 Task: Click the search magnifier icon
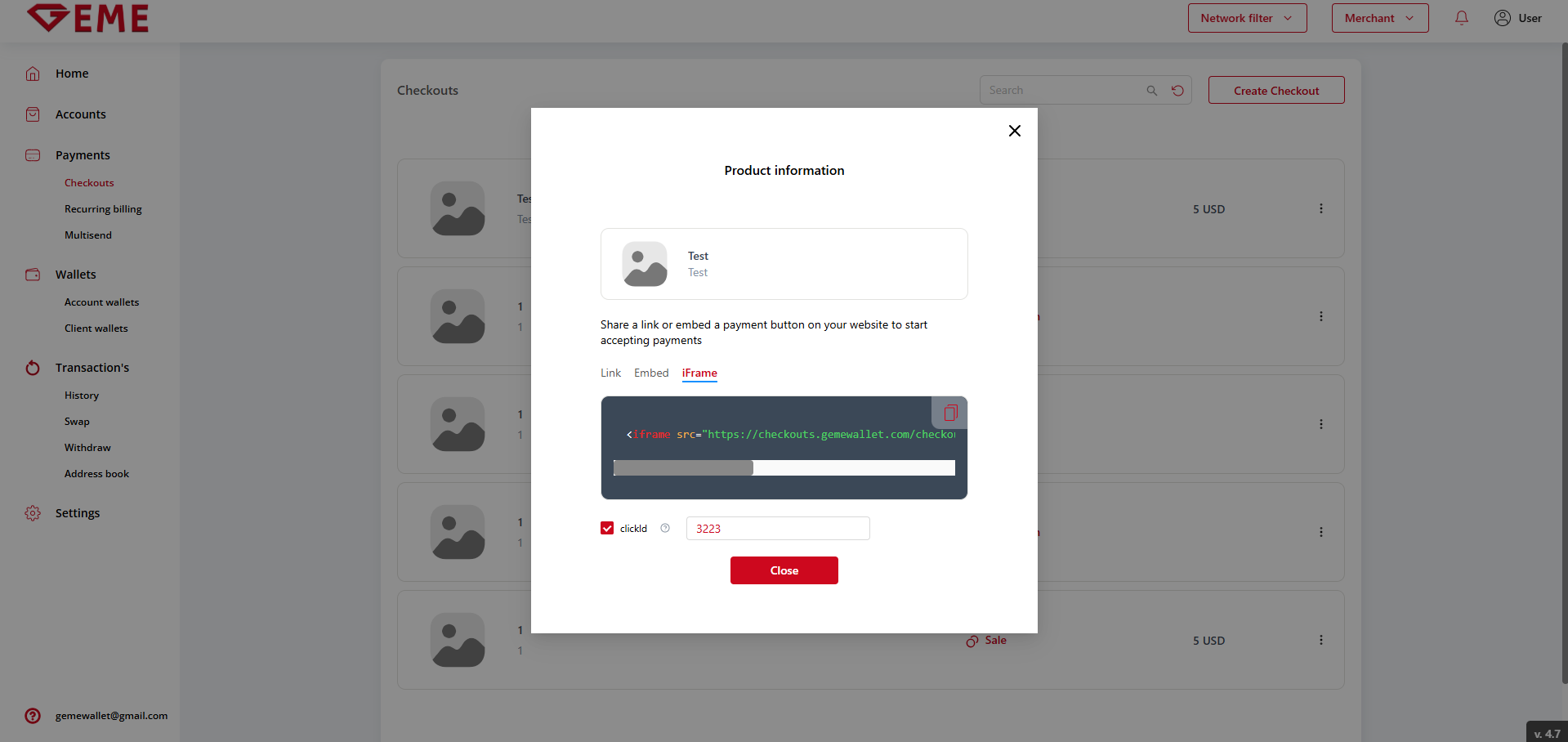(1151, 91)
